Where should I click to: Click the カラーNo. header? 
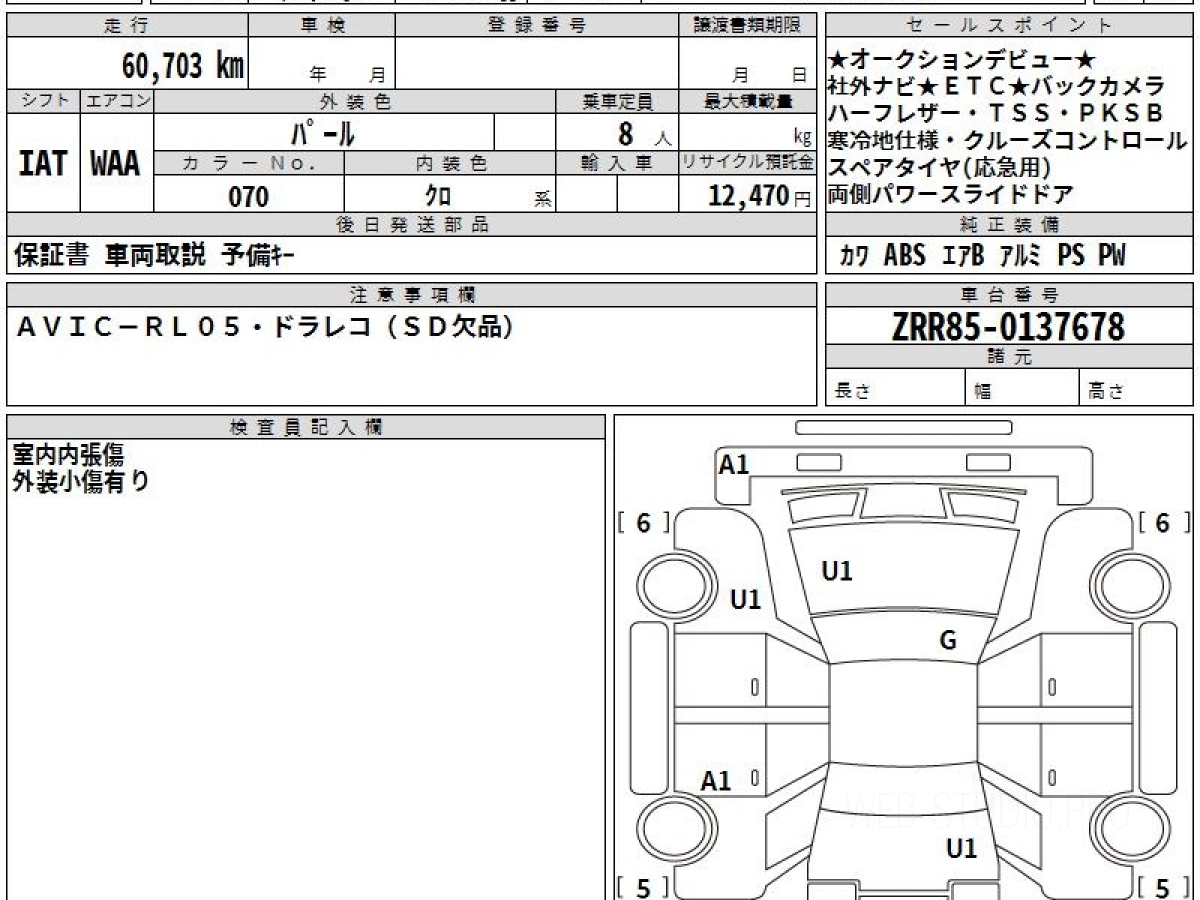click(249, 163)
